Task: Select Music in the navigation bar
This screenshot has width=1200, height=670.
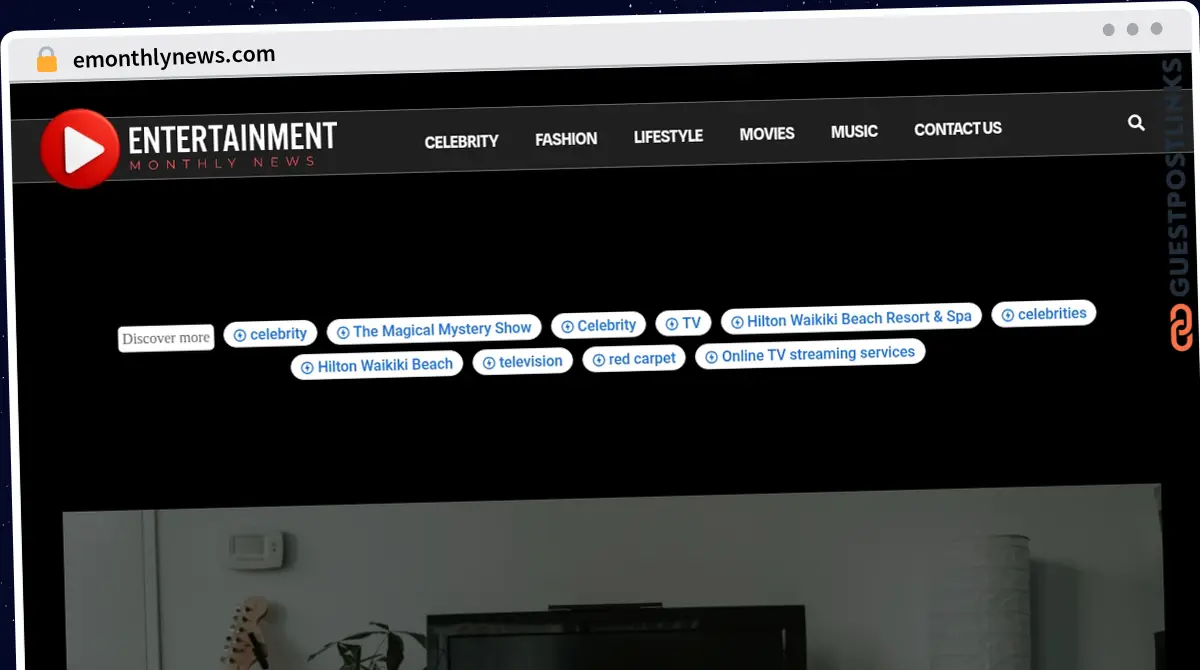Action: pyautogui.click(x=854, y=131)
